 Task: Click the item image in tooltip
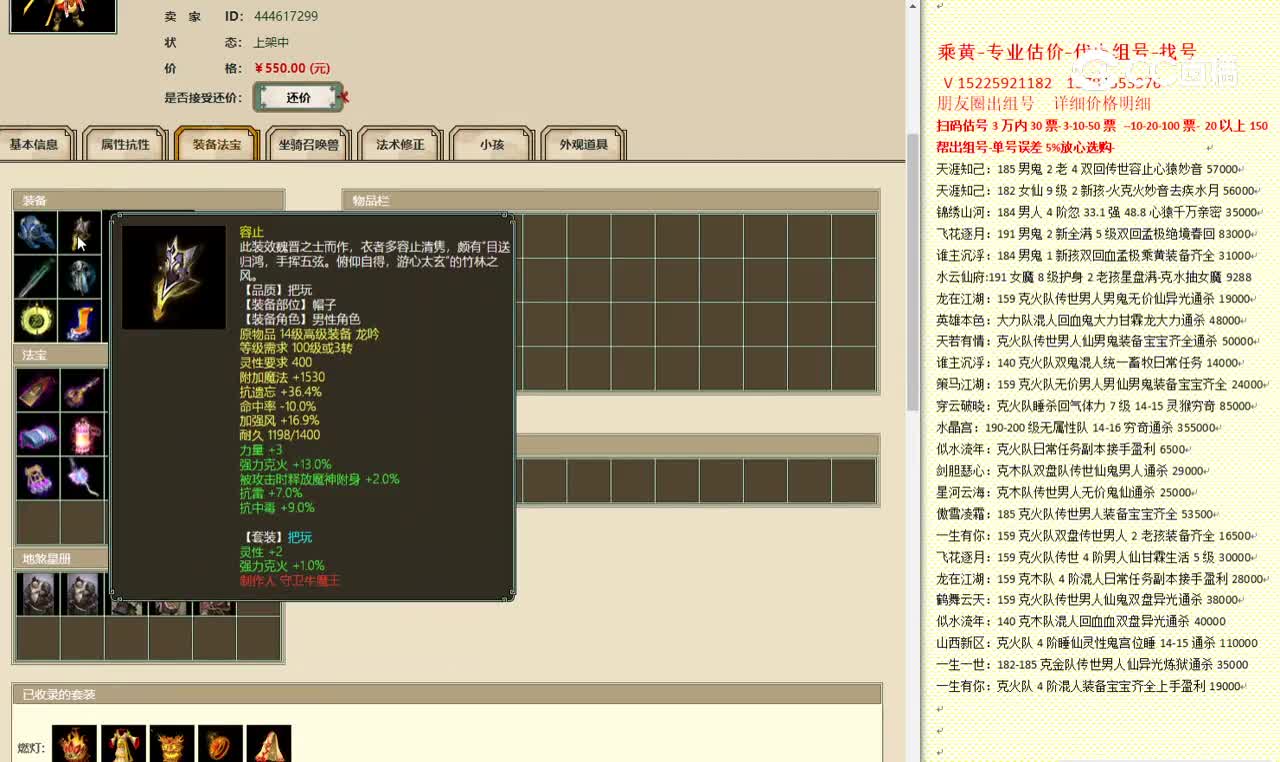pos(173,277)
